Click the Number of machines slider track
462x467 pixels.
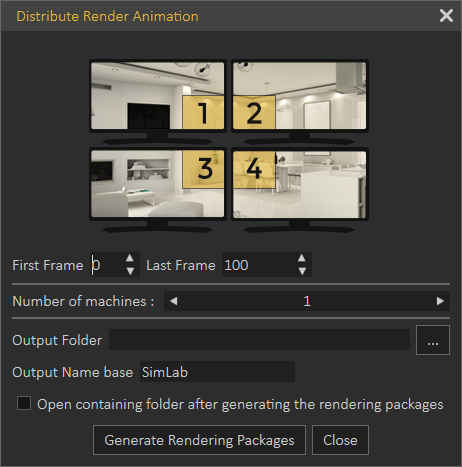[307, 301]
